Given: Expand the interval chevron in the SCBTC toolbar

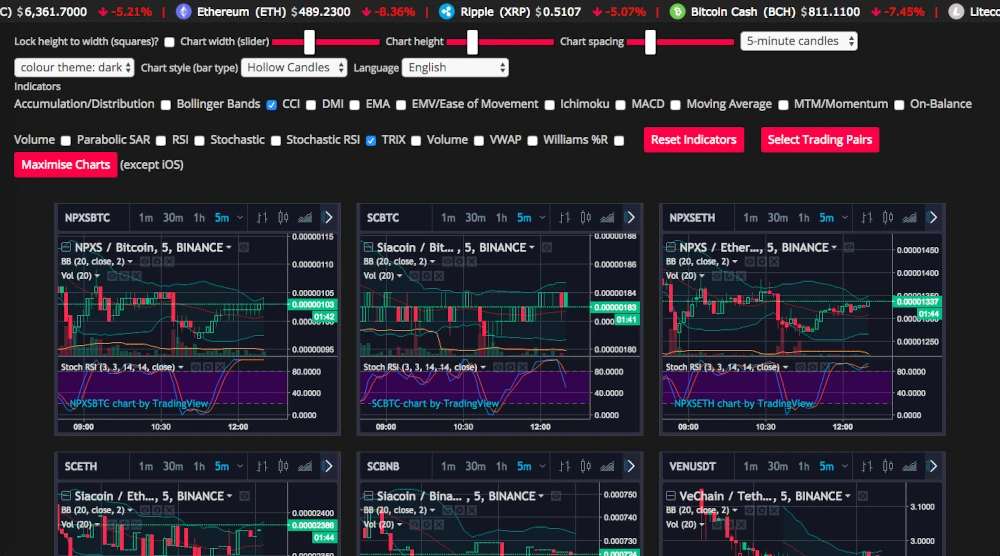Looking at the screenshot, I should [x=542, y=218].
